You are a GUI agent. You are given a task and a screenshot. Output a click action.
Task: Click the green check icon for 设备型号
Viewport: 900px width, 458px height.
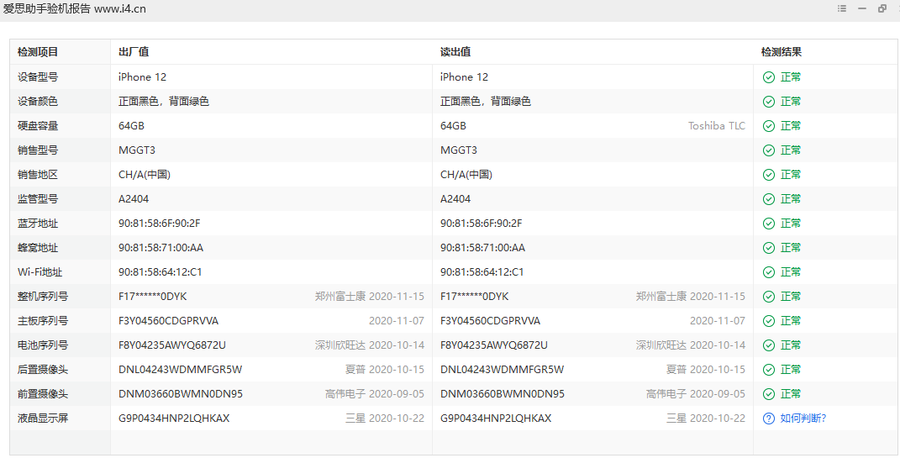(x=769, y=77)
